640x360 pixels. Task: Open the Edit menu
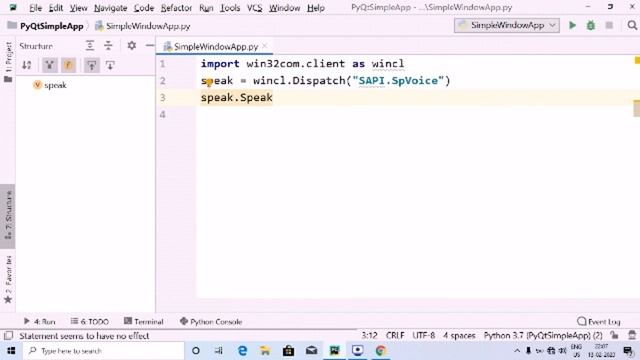click(x=56, y=8)
